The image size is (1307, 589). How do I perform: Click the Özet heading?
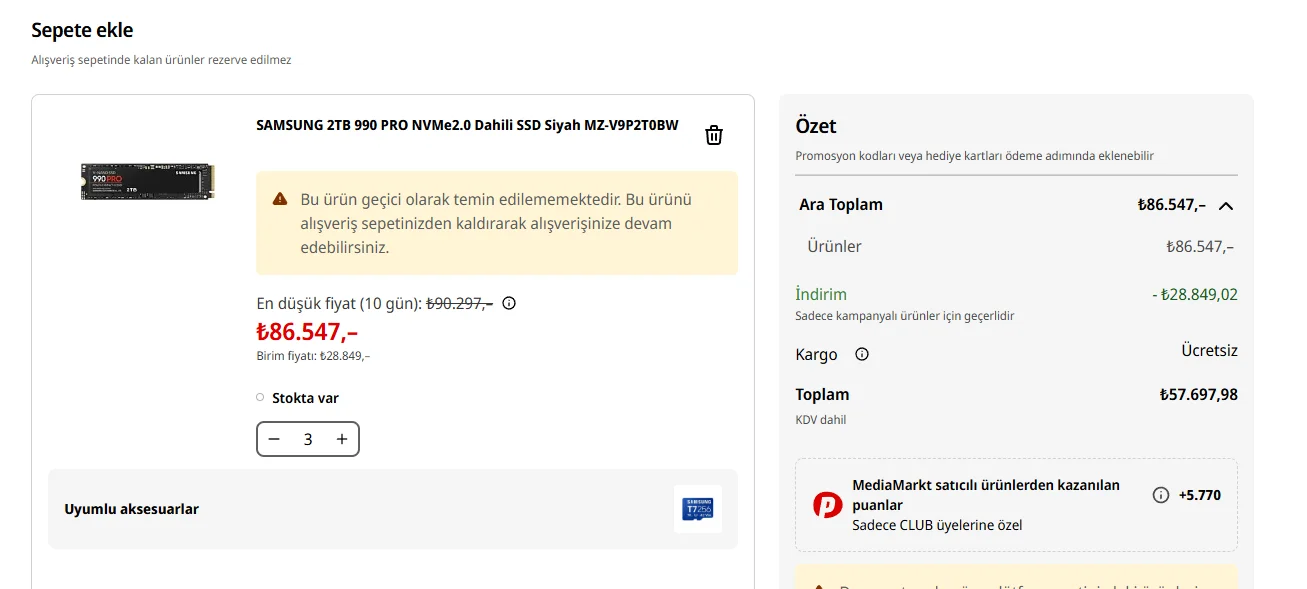pos(816,126)
